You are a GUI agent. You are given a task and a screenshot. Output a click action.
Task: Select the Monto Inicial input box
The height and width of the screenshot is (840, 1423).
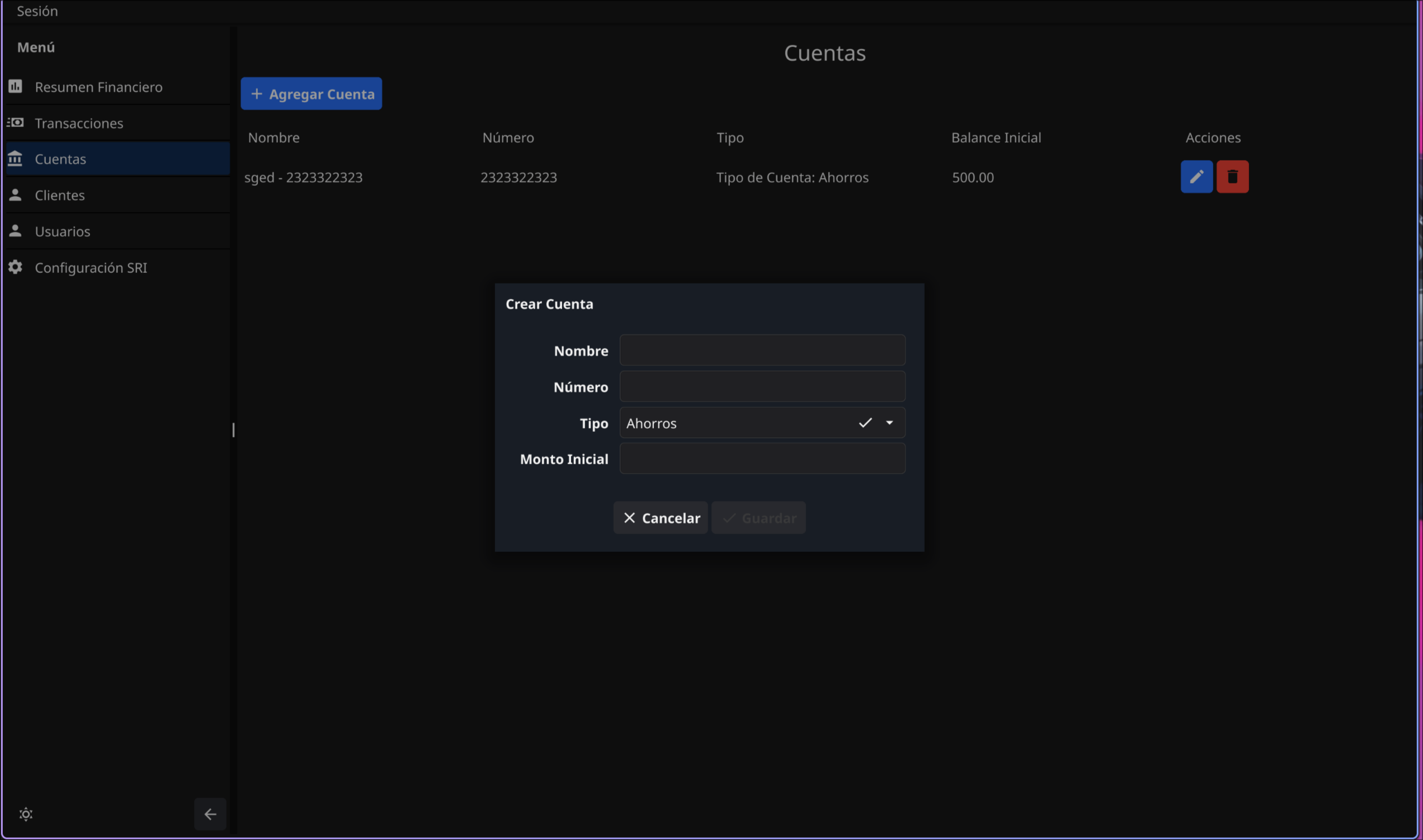[x=762, y=459]
